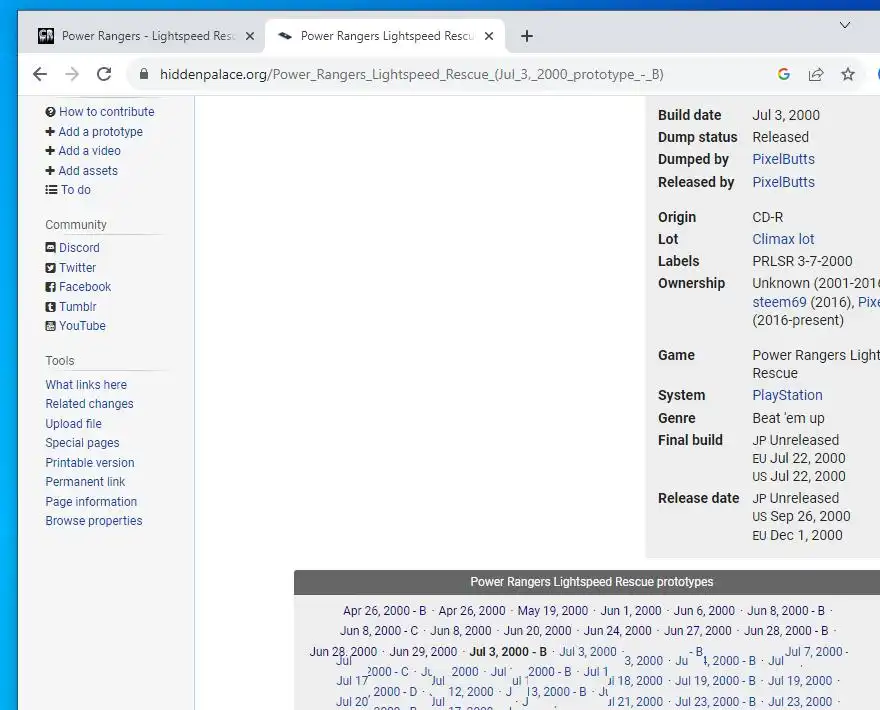Open What links here

(x=86, y=384)
